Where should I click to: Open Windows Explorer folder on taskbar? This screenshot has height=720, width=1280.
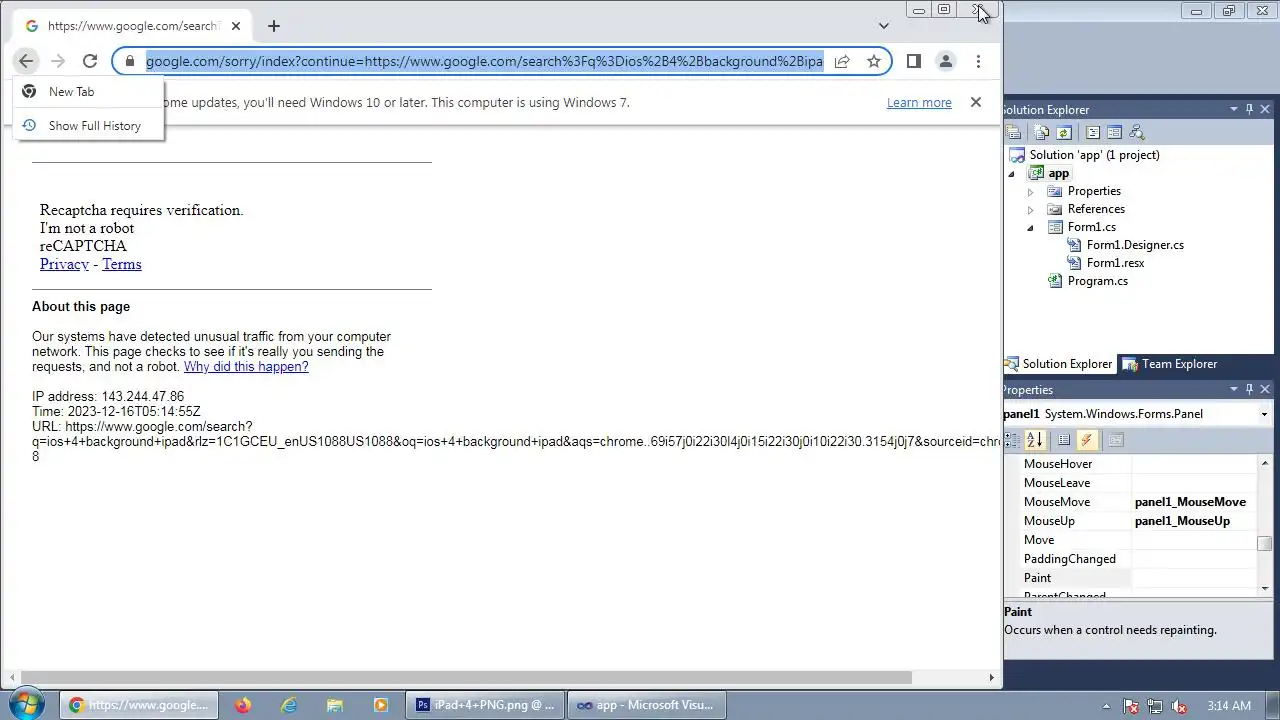(335, 705)
